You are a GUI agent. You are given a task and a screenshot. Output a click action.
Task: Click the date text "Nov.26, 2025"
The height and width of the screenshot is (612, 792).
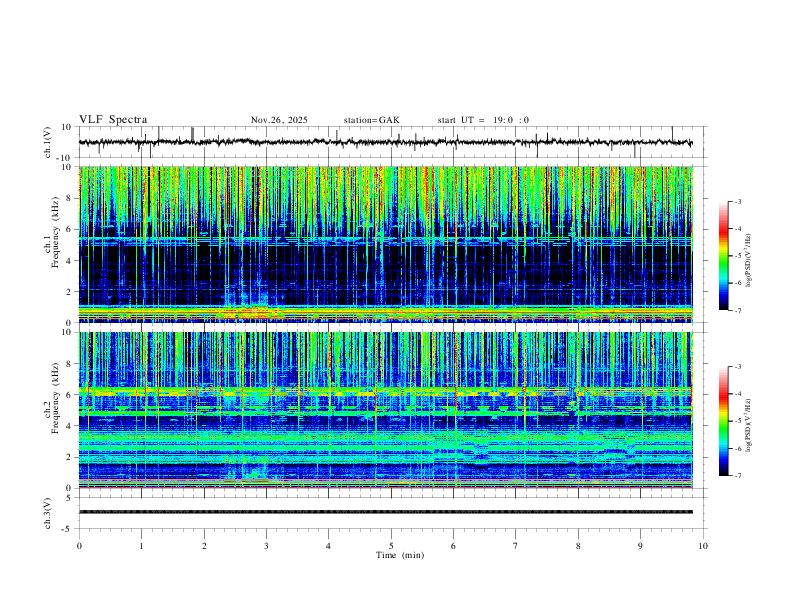[x=279, y=120]
